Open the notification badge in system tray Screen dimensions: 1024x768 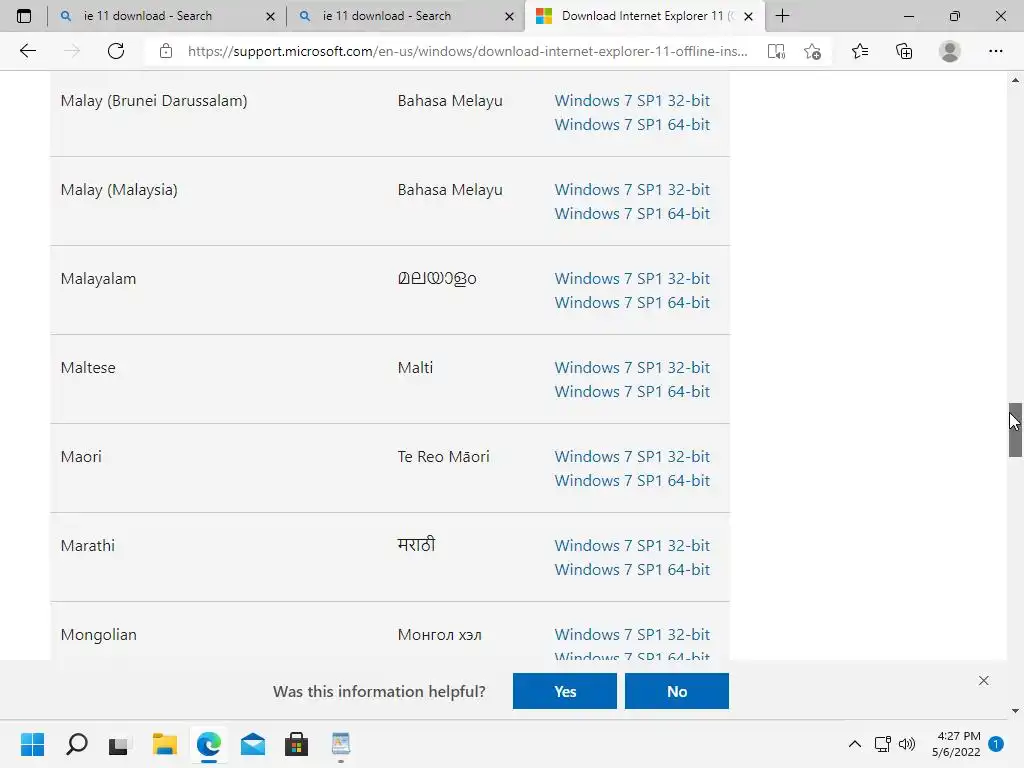pyautogui.click(x=996, y=744)
